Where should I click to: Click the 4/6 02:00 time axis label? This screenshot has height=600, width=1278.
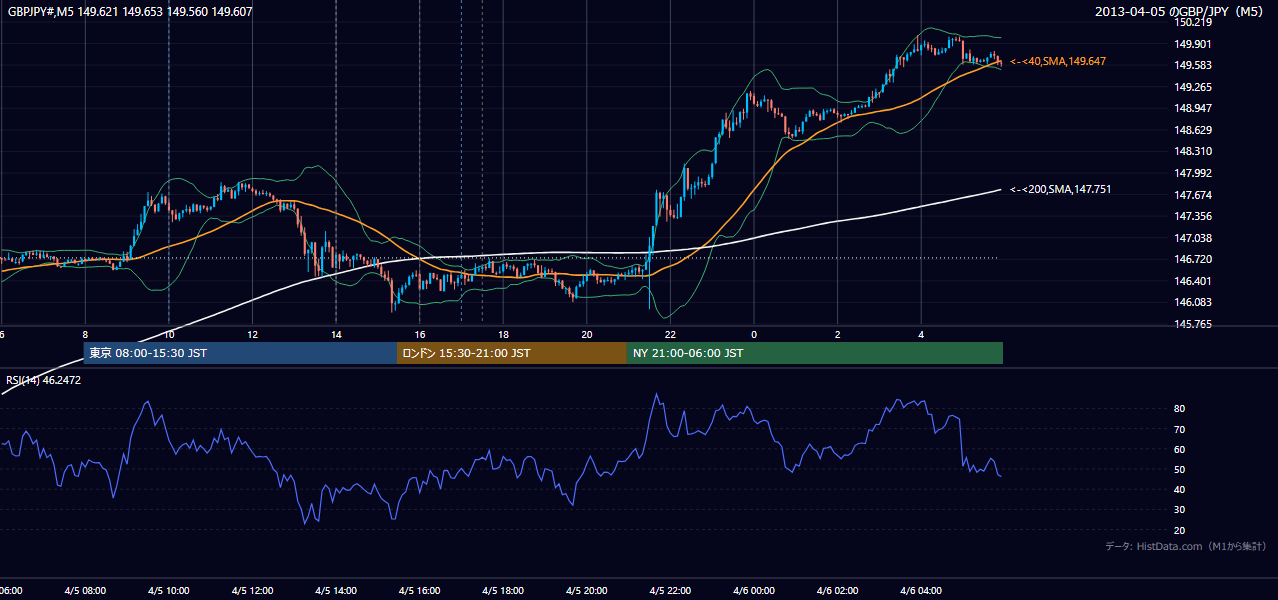[838, 591]
